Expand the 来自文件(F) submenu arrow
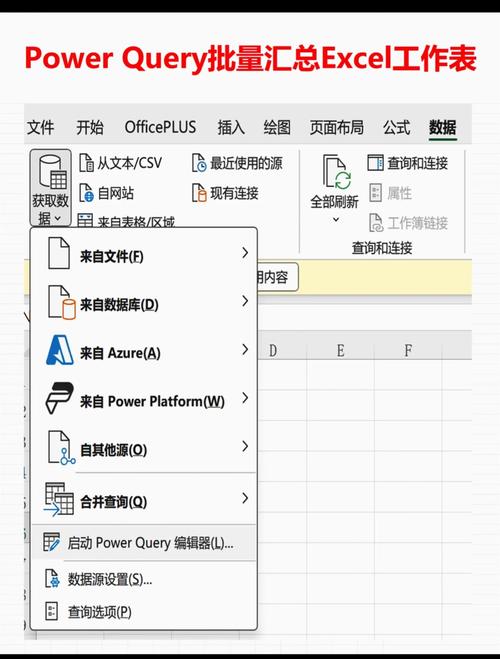This screenshot has height=659, width=500. 245,253
